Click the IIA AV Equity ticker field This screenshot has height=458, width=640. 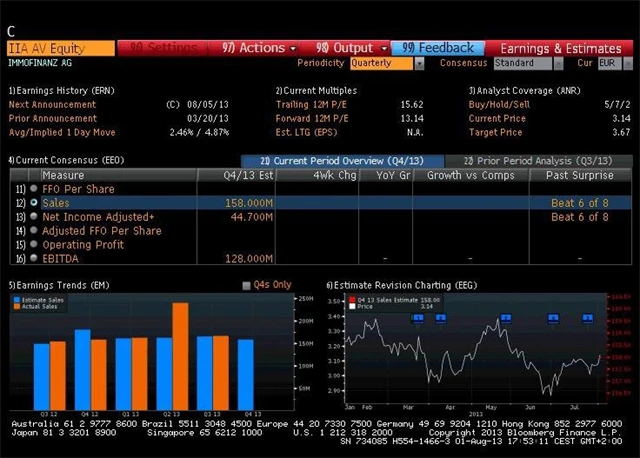point(61,49)
